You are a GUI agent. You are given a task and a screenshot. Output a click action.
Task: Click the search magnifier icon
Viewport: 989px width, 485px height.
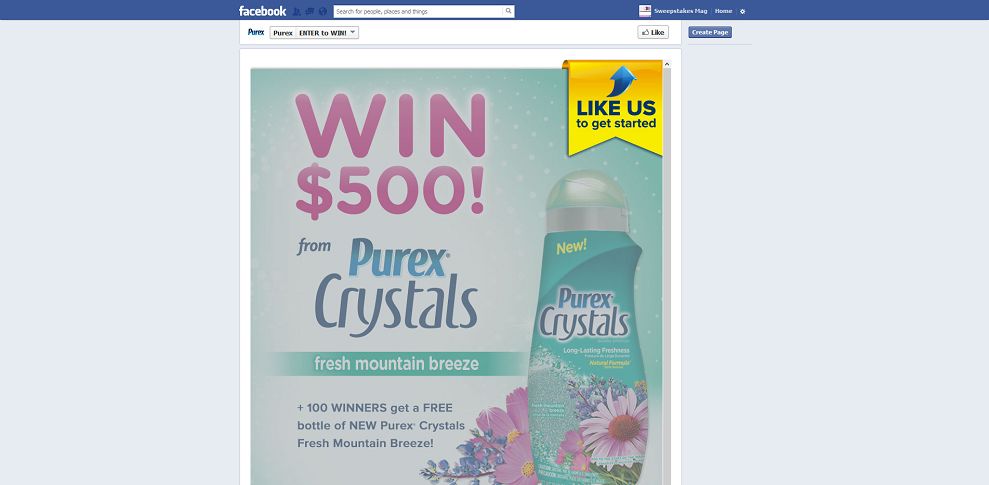[x=508, y=11]
